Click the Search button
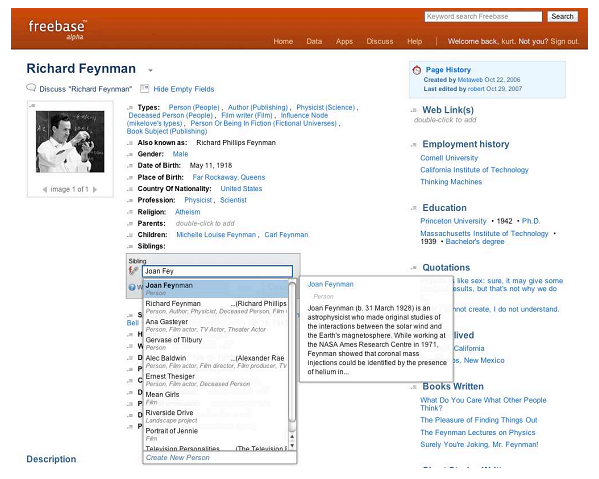This screenshot has width=599, height=479. (x=562, y=16)
